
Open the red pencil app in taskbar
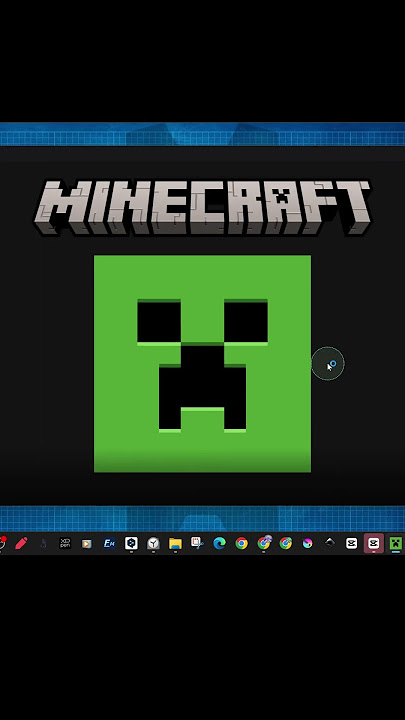pyautogui.click(x=21, y=543)
